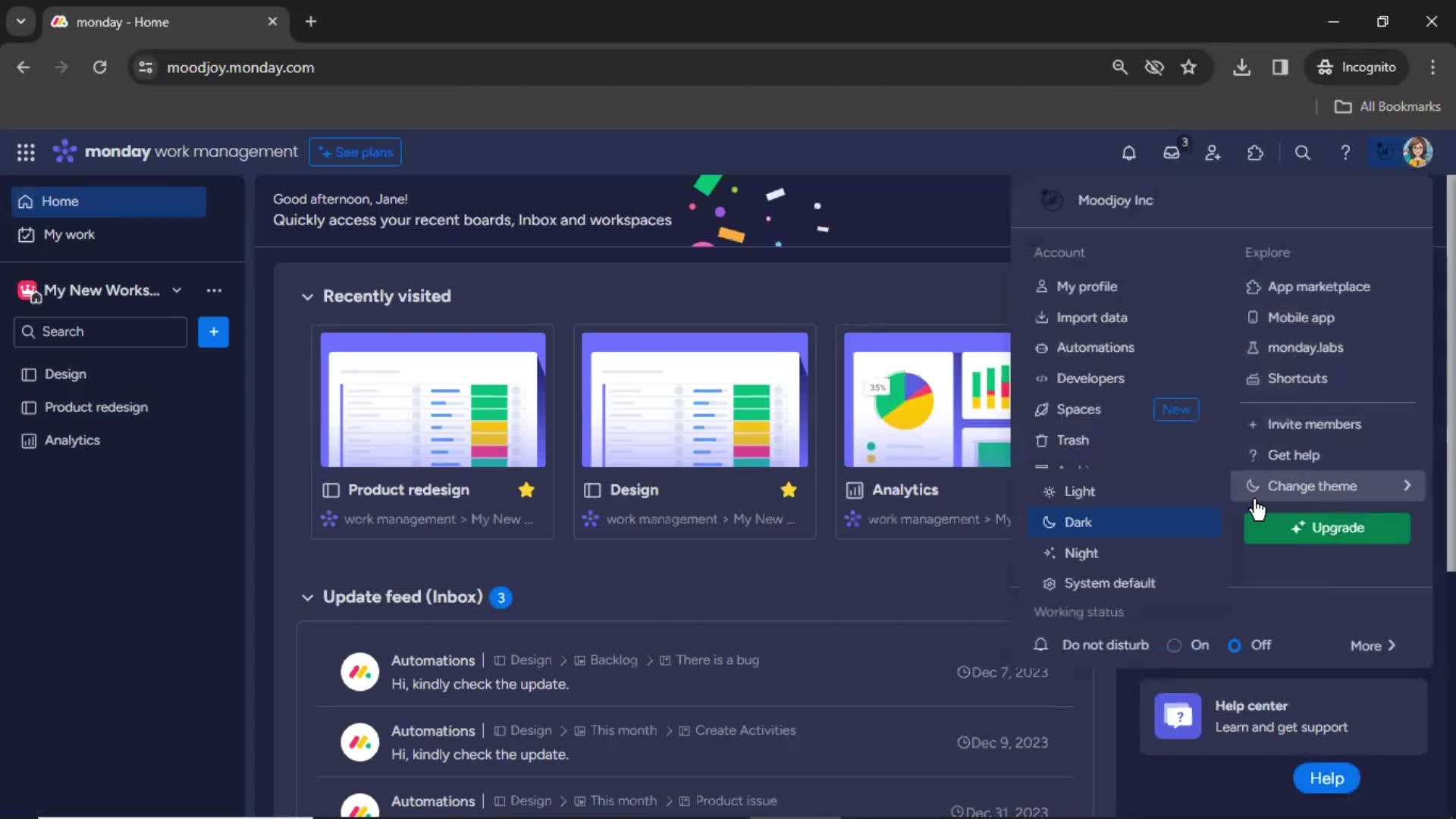This screenshot has height=819, width=1456.
Task: Click the workspace three-dots options menu
Action: (214, 290)
